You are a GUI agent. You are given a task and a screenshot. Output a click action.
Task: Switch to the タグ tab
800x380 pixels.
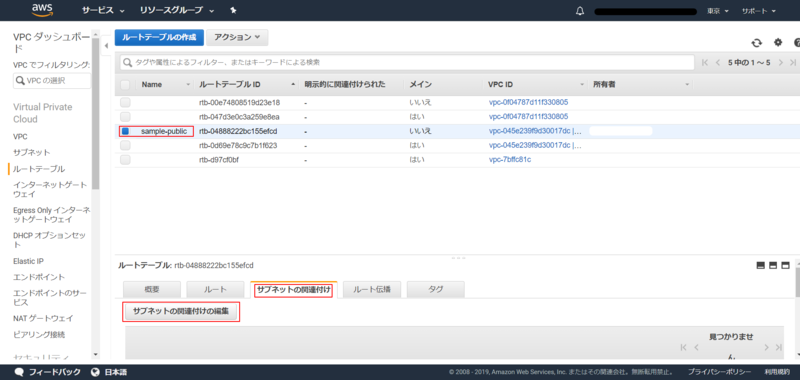point(436,289)
